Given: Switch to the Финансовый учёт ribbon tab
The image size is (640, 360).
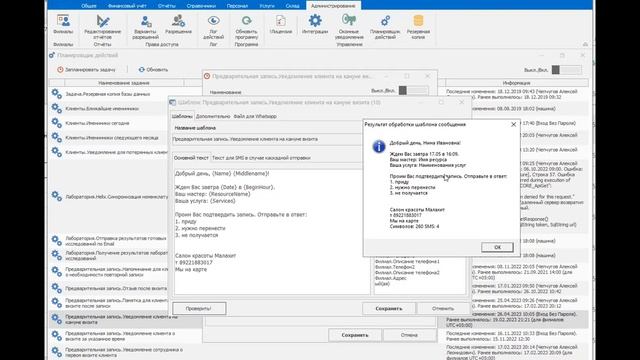Looking at the screenshot, I should pyautogui.click(x=127, y=6).
